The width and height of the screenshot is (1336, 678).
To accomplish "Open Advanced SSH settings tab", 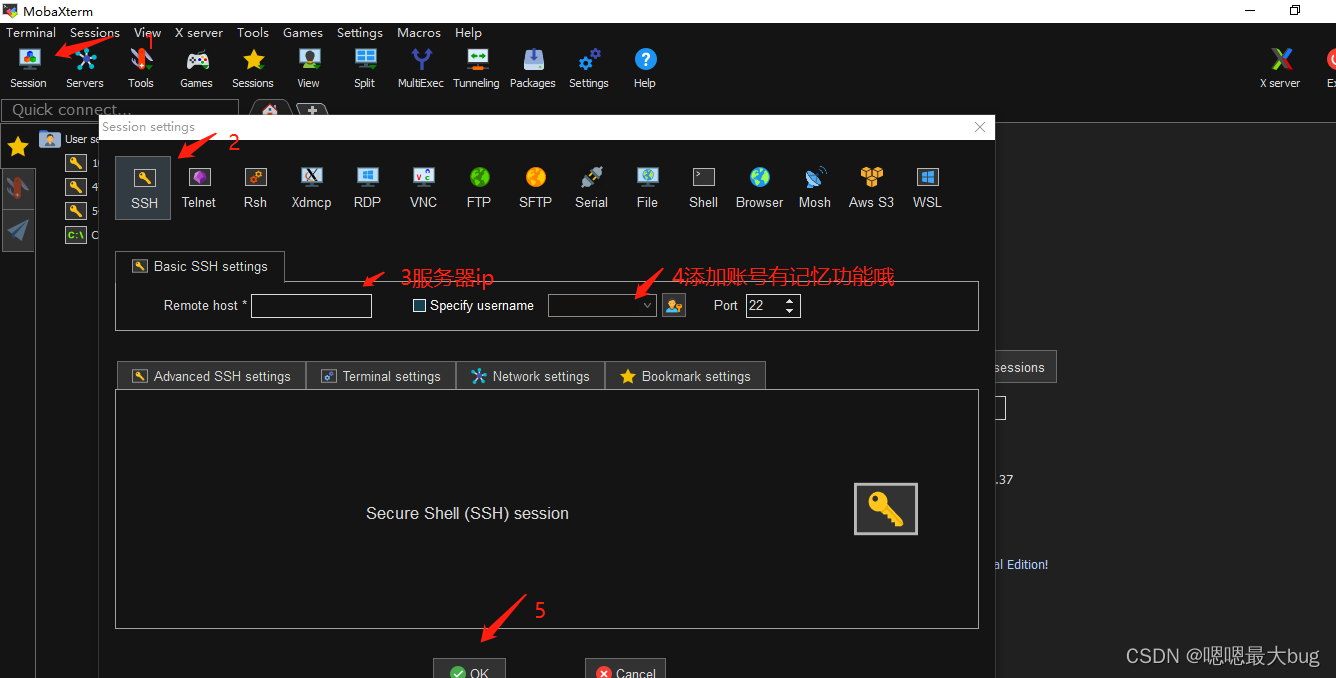I will 211,376.
